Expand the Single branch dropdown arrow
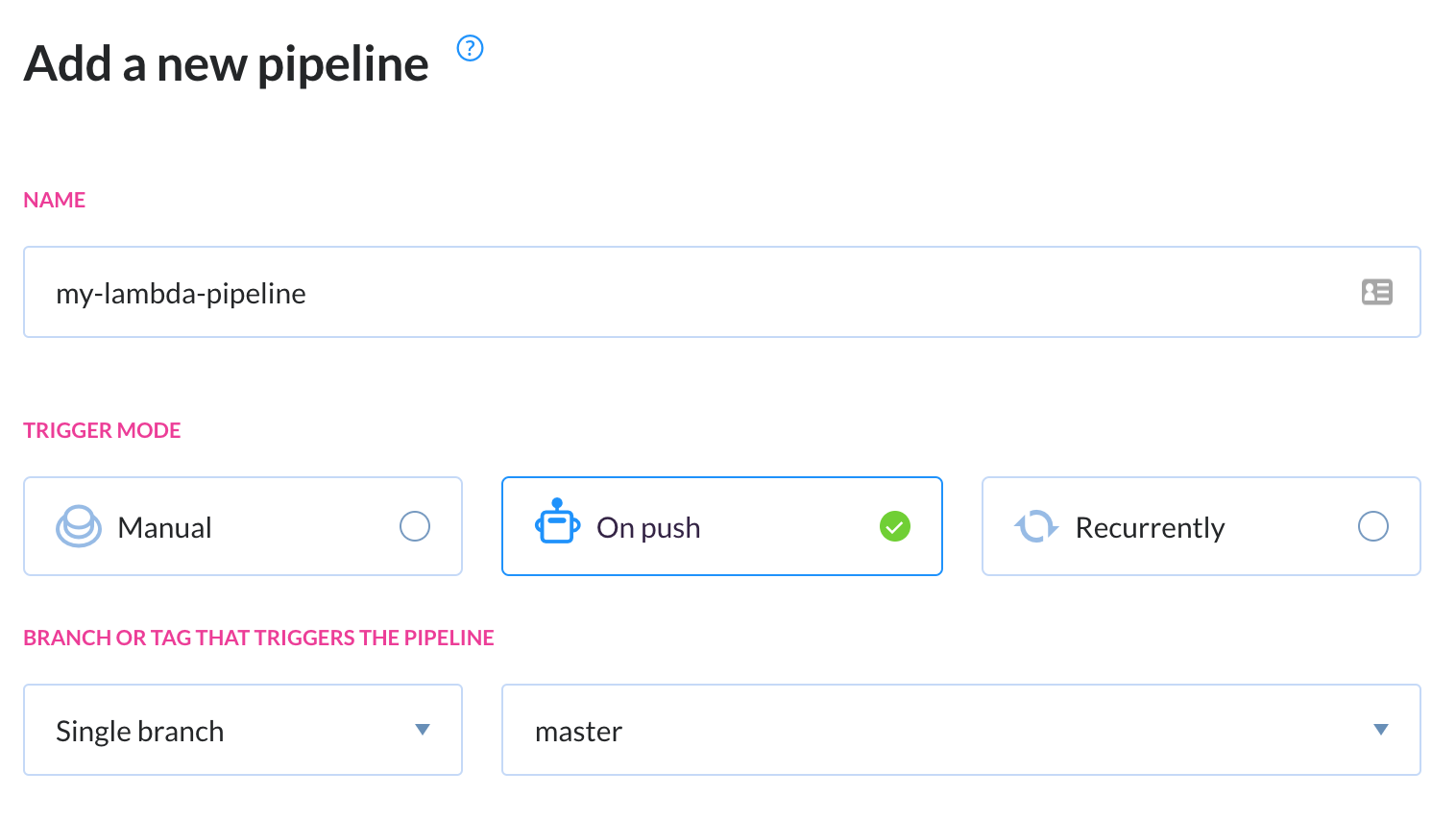This screenshot has width=1456, height=820. [422, 730]
